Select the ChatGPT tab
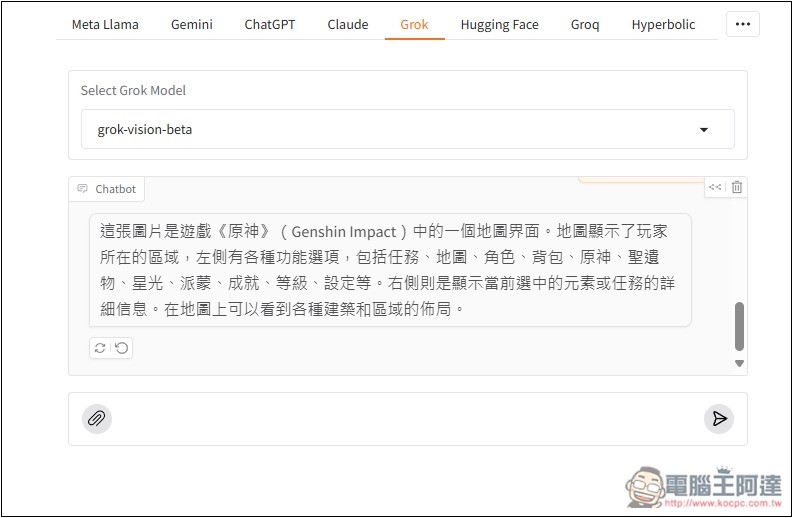The width and height of the screenshot is (793, 518). click(270, 24)
